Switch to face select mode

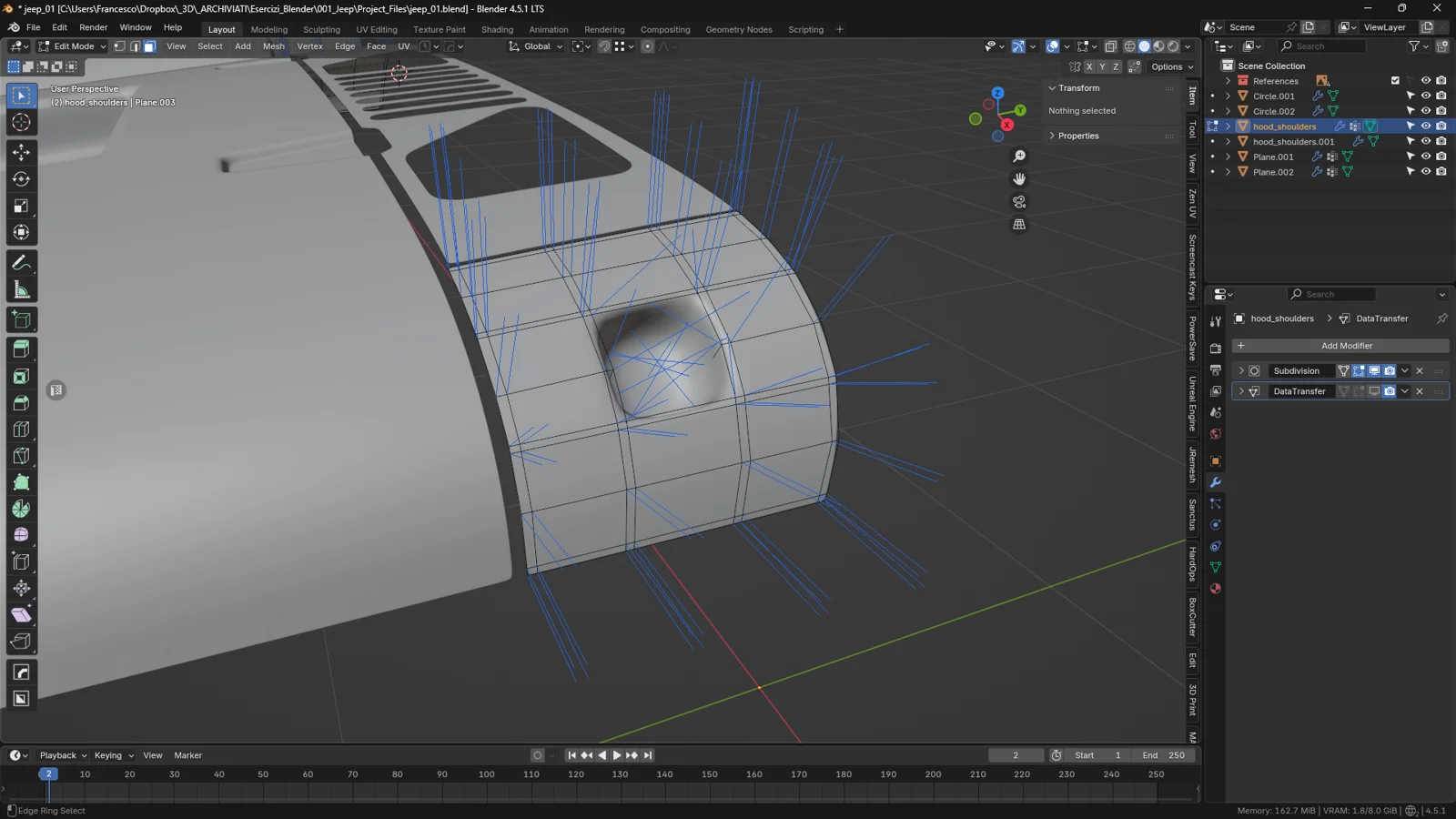(149, 46)
